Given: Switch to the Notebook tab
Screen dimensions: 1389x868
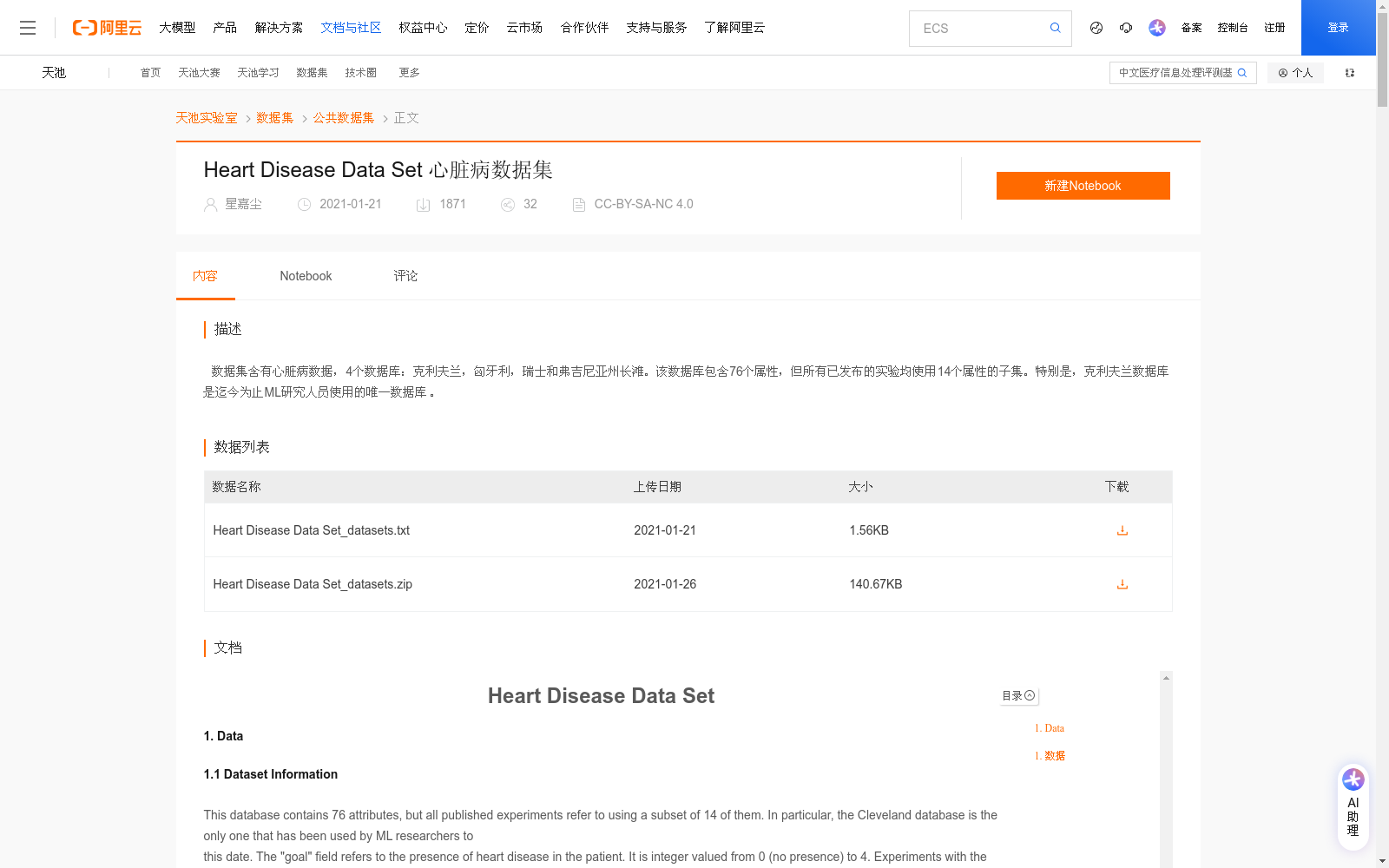Looking at the screenshot, I should (306, 276).
